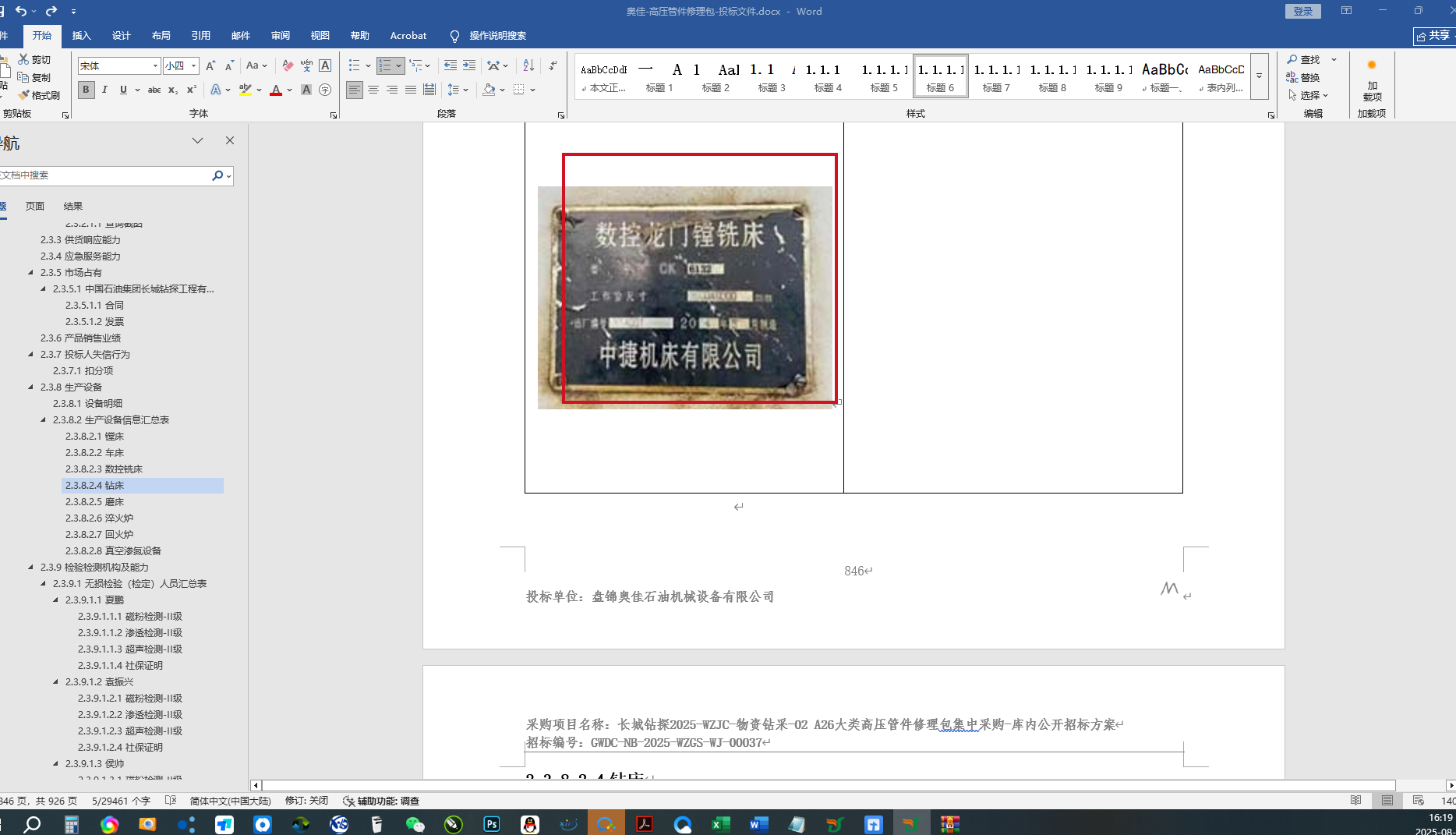Open the line spacing dropdown
Viewport: 1456px width, 835px height.
[458, 90]
